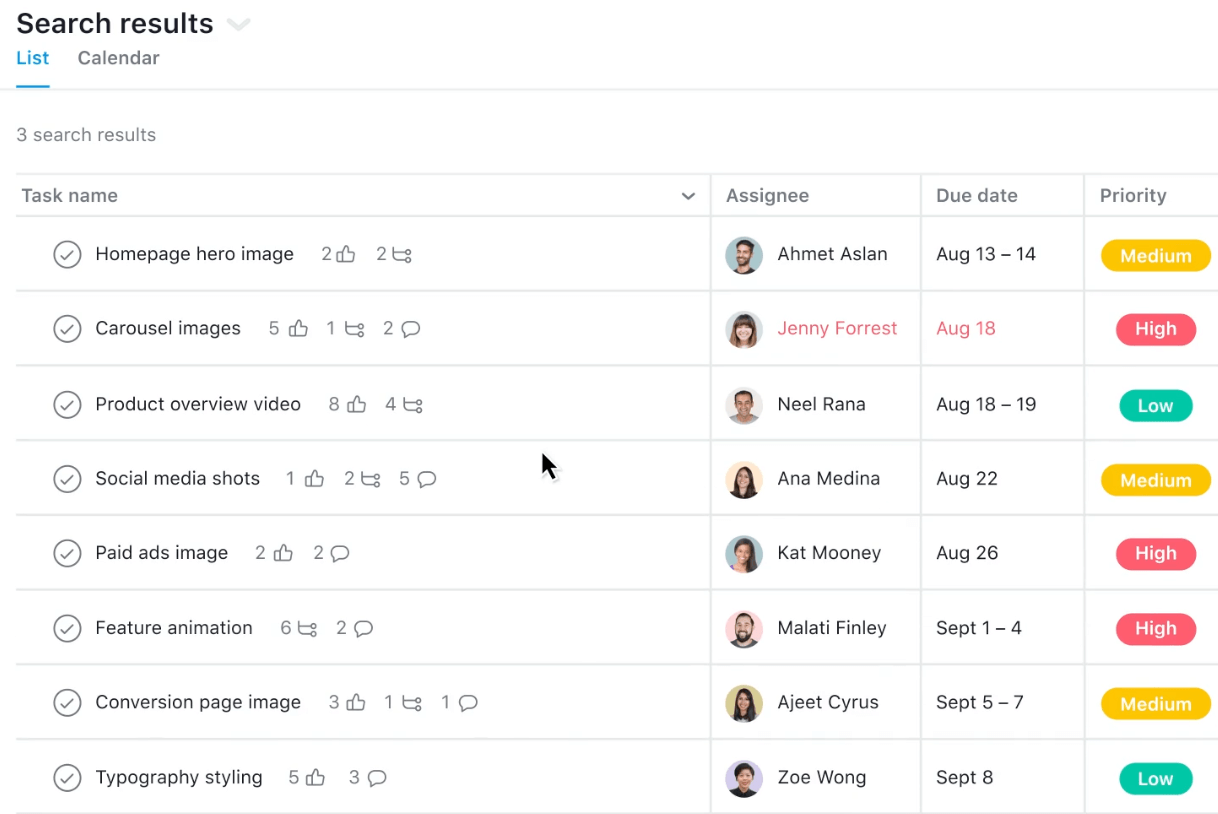The width and height of the screenshot is (1218, 814).
Task: Open High priority dropdown for Carousel images
Action: tap(1155, 329)
